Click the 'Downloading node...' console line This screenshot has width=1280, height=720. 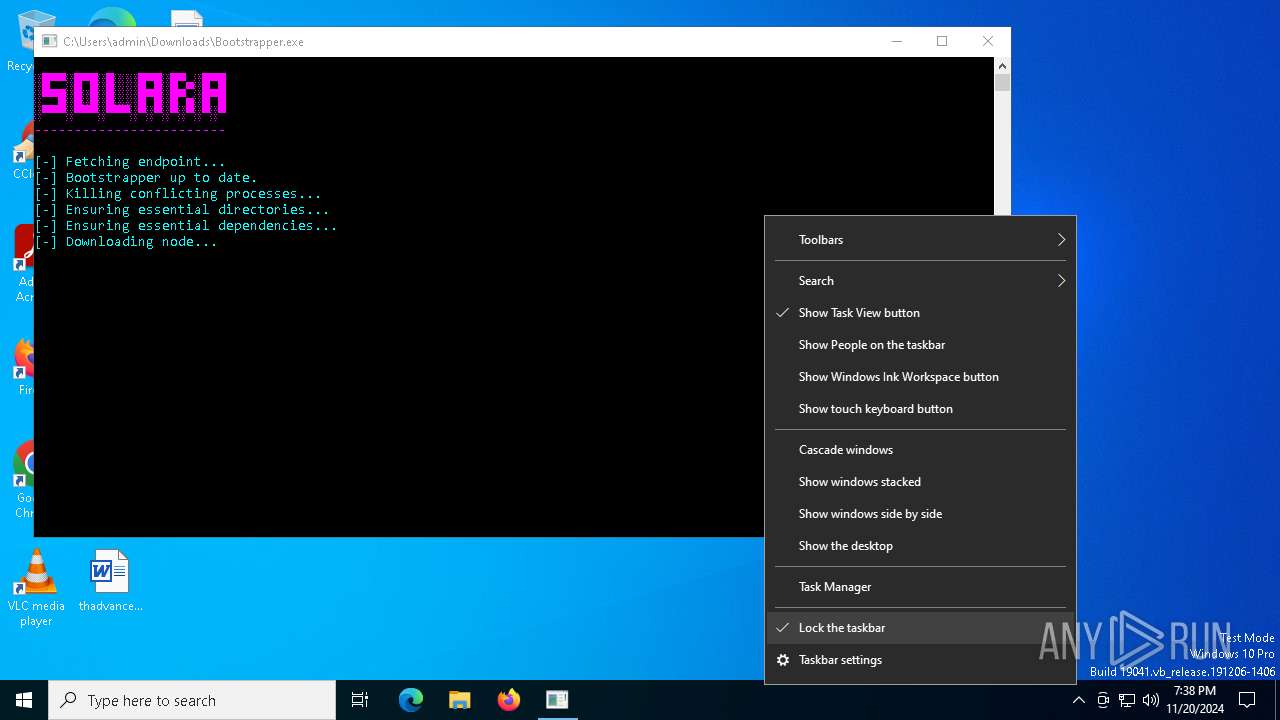point(126,242)
